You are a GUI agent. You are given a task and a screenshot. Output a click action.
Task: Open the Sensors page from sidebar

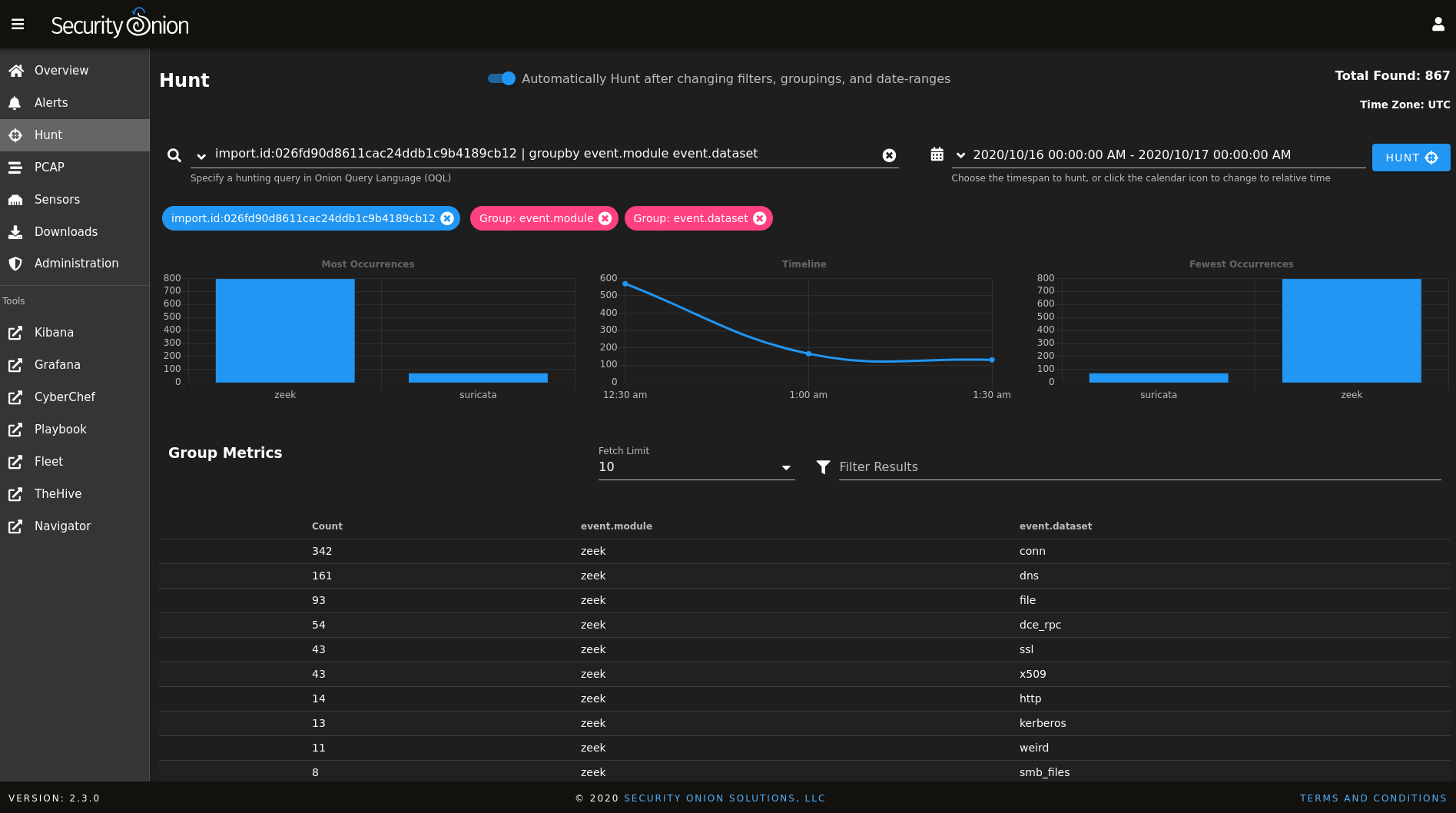pos(57,199)
